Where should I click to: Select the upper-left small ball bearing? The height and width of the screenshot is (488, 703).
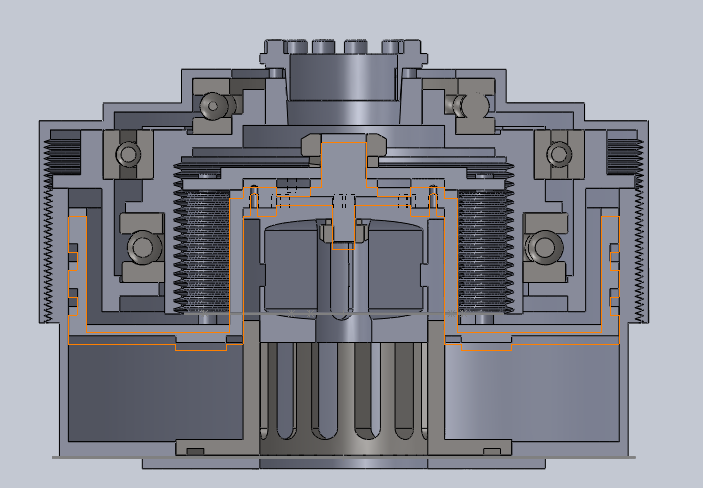point(212,105)
